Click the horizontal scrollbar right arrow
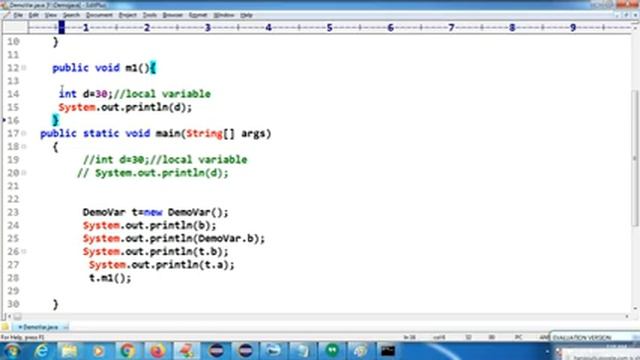The height and width of the screenshot is (360, 640). pyautogui.click(x=627, y=316)
